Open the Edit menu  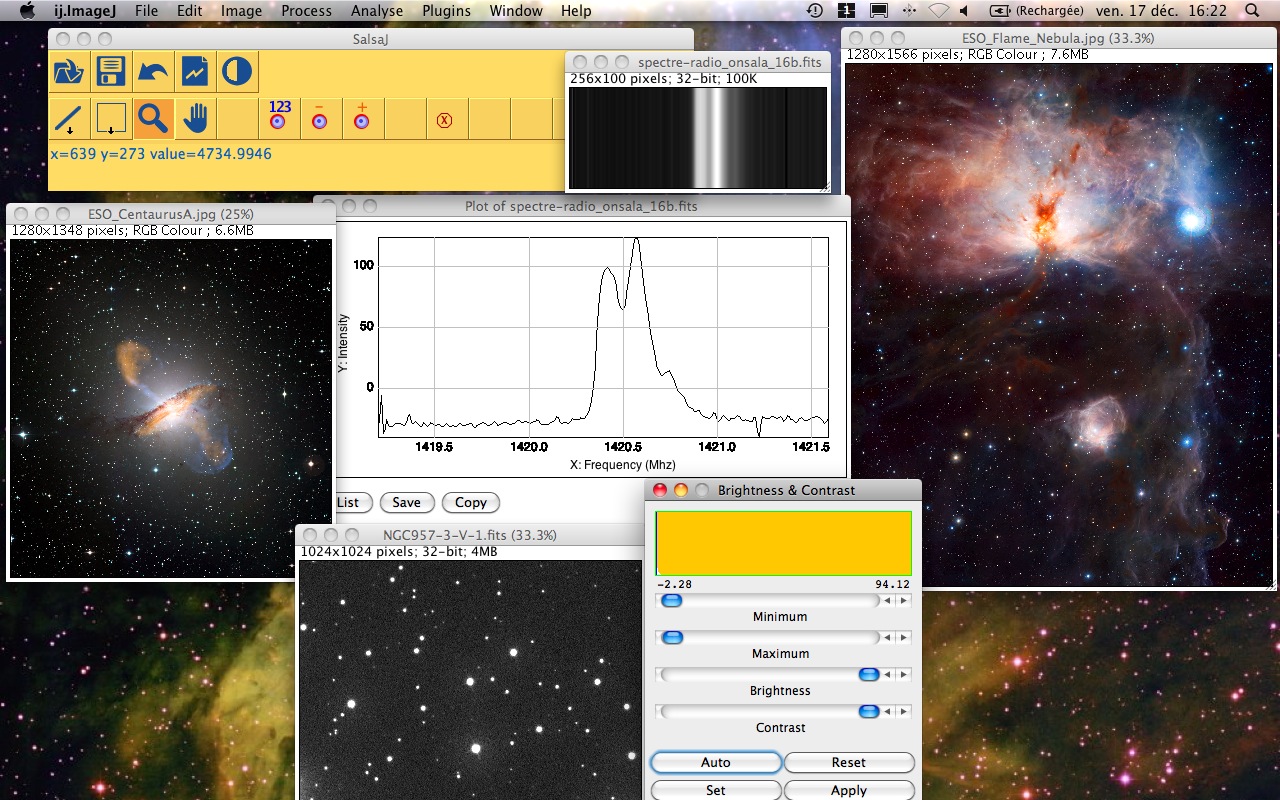pyautogui.click(x=189, y=10)
